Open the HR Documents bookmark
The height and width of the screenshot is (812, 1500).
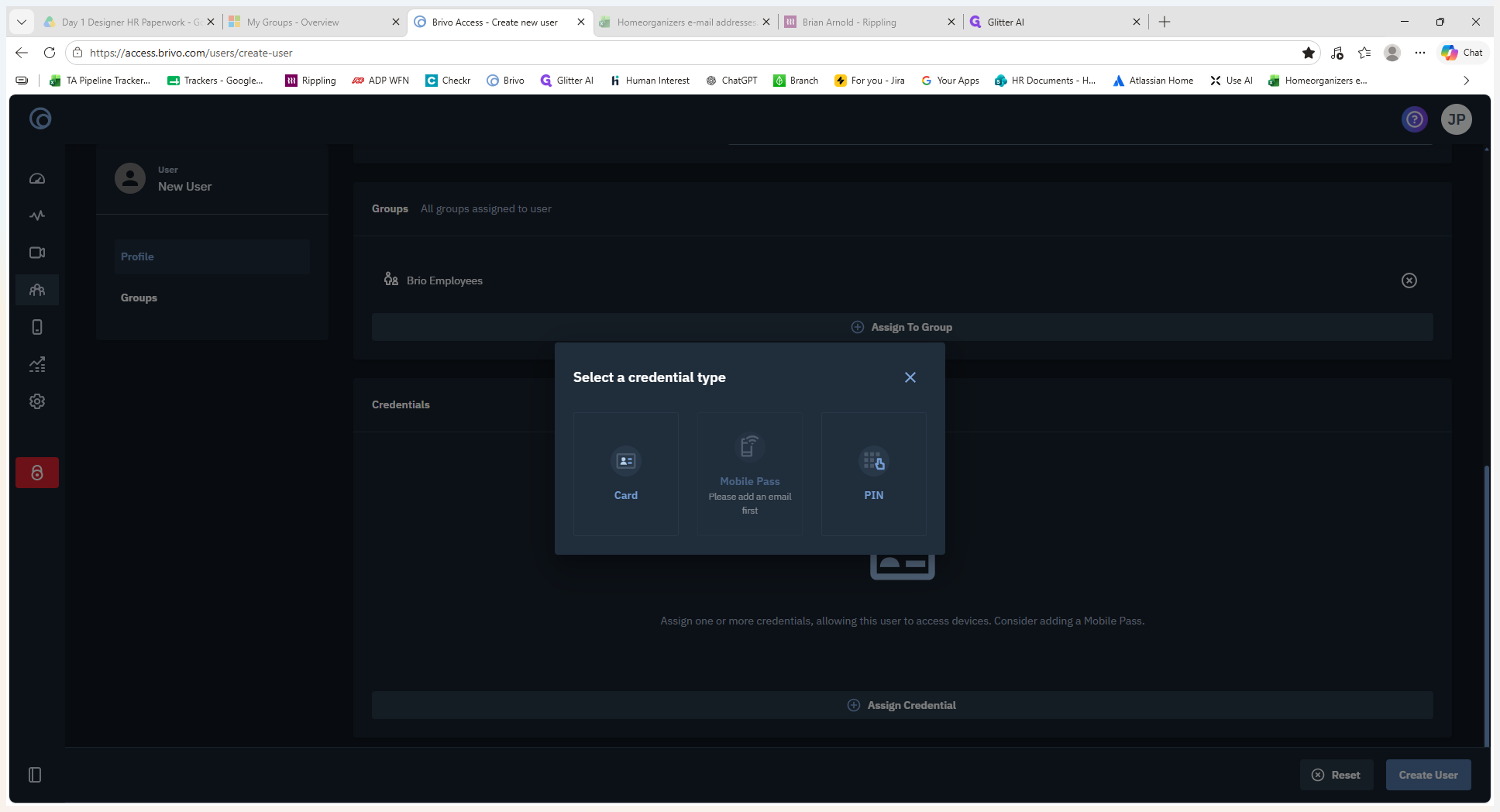1045,81
